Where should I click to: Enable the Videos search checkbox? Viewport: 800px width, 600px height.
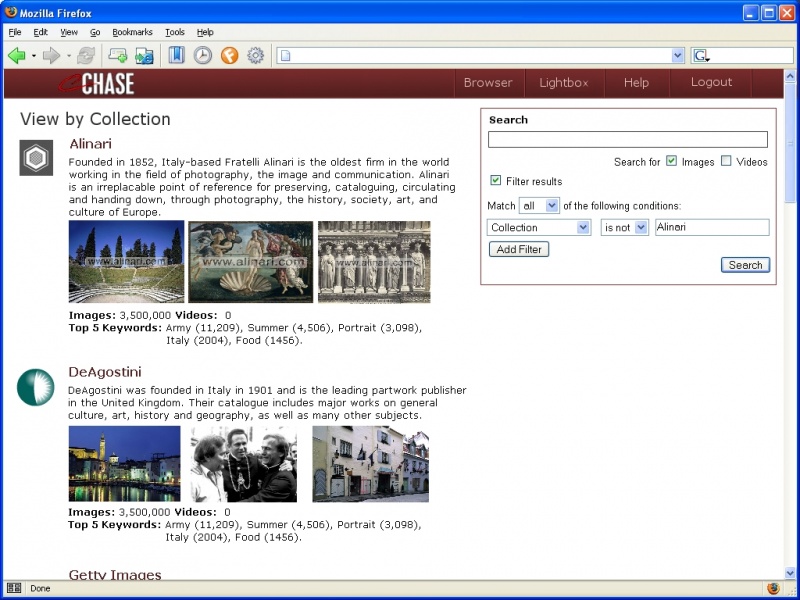[727, 161]
